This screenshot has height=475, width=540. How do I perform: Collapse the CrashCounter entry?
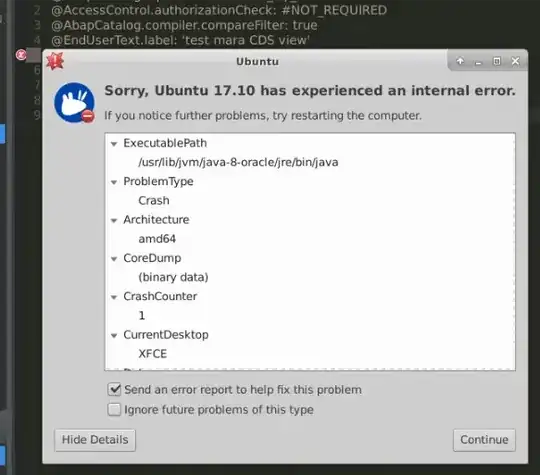point(114,297)
